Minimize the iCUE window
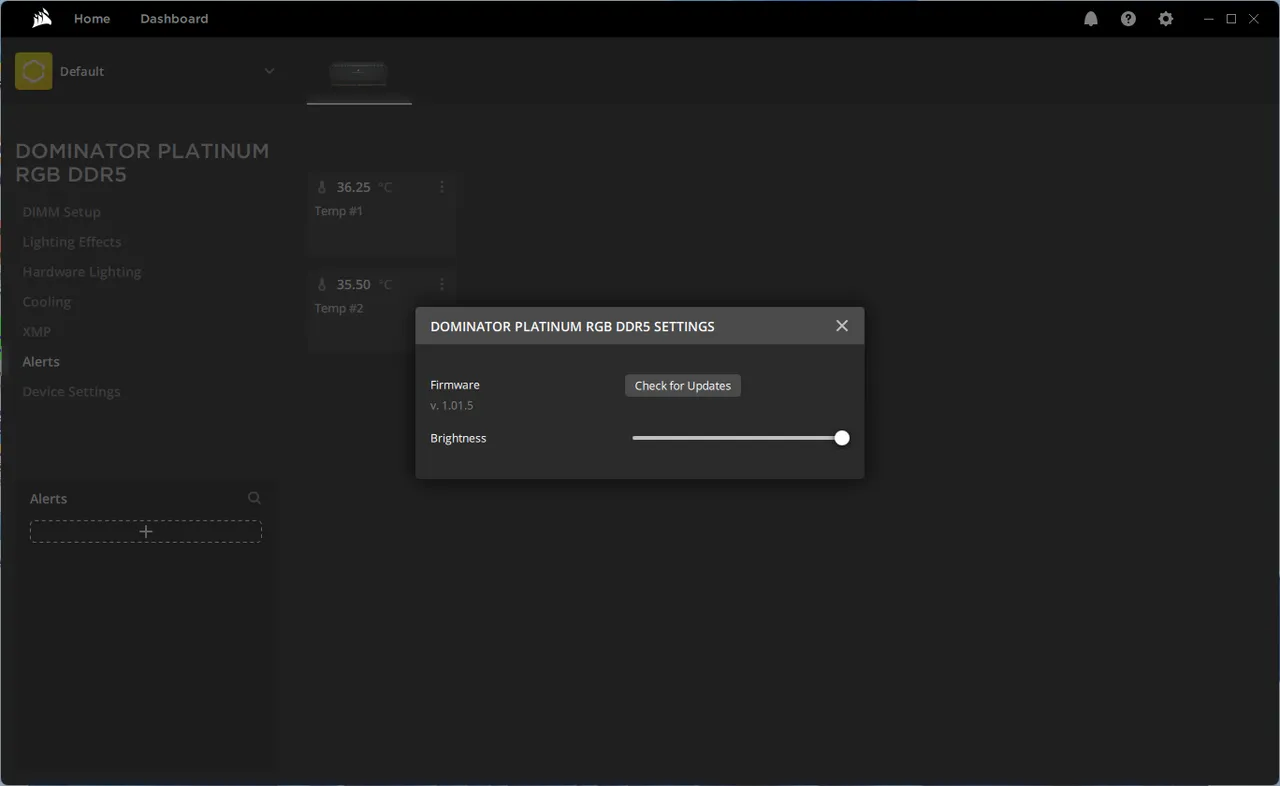 point(1209,19)
